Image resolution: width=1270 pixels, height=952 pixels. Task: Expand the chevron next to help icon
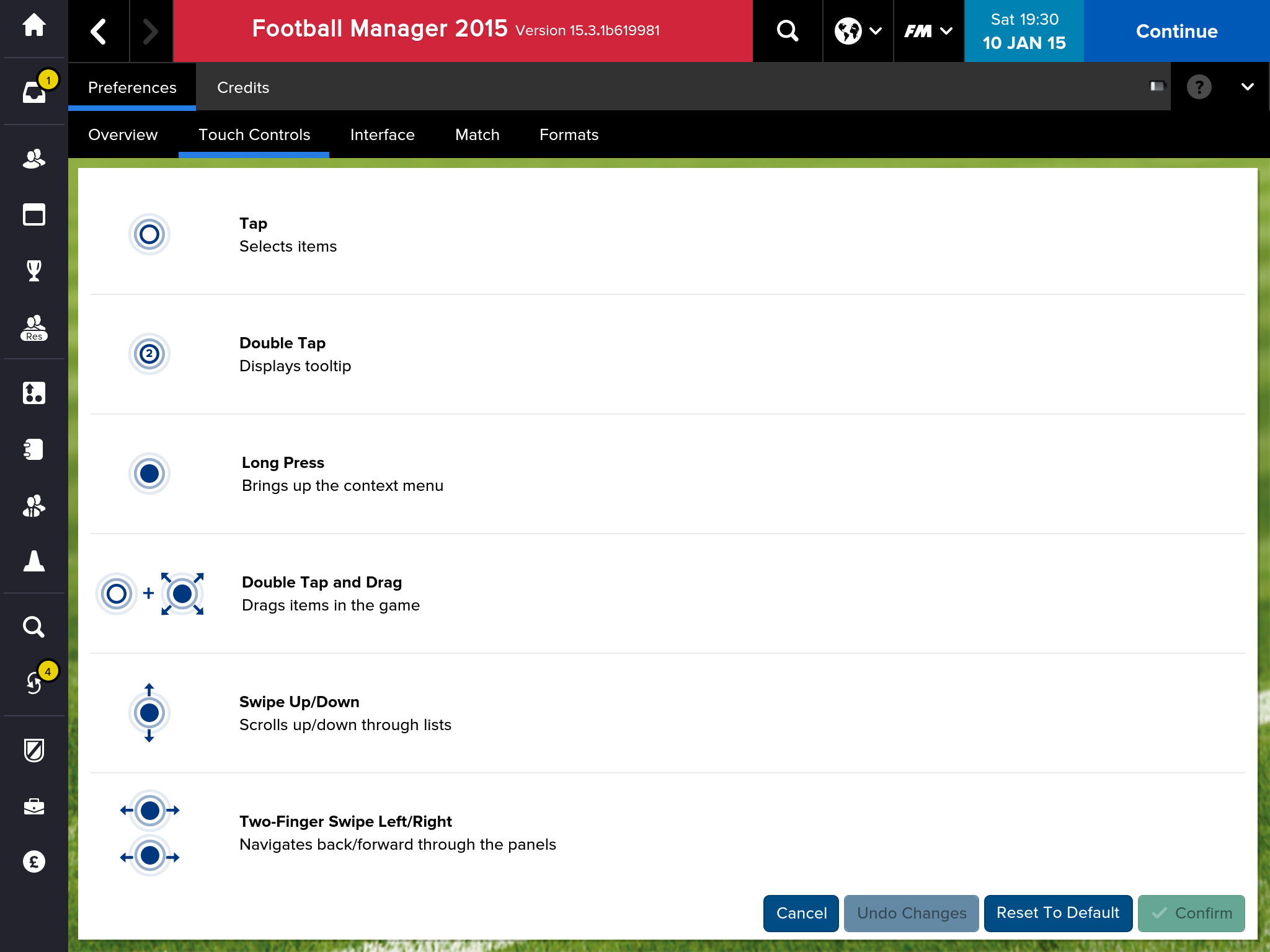point(1247,87)
